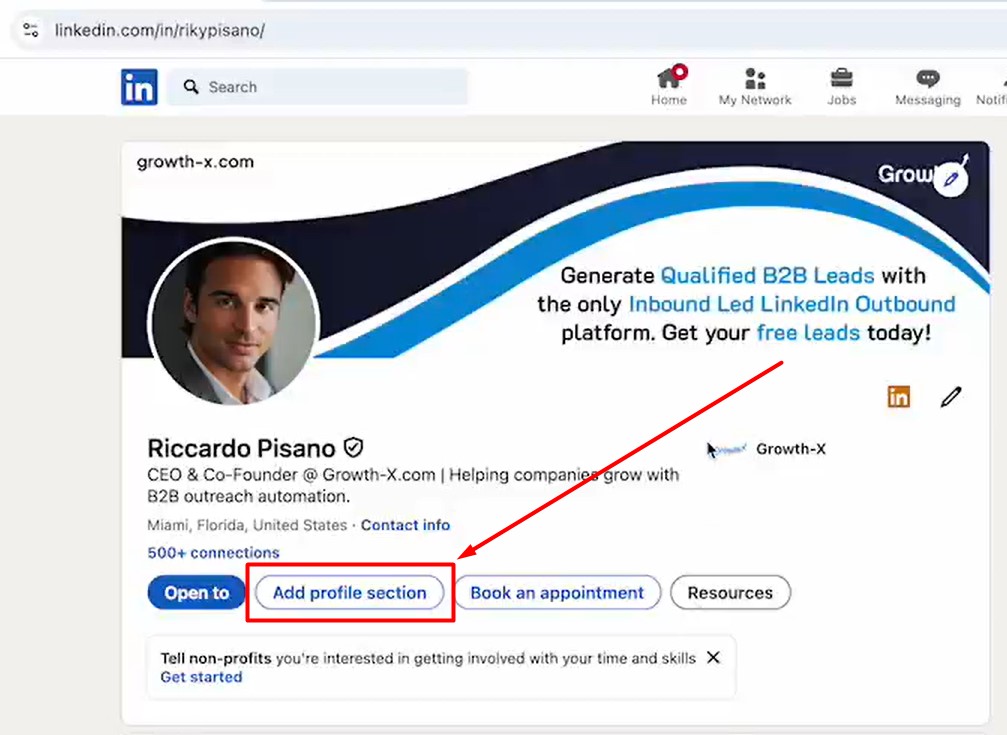Open the Resources button
The image size is (1007, 735).
point(730,592)
